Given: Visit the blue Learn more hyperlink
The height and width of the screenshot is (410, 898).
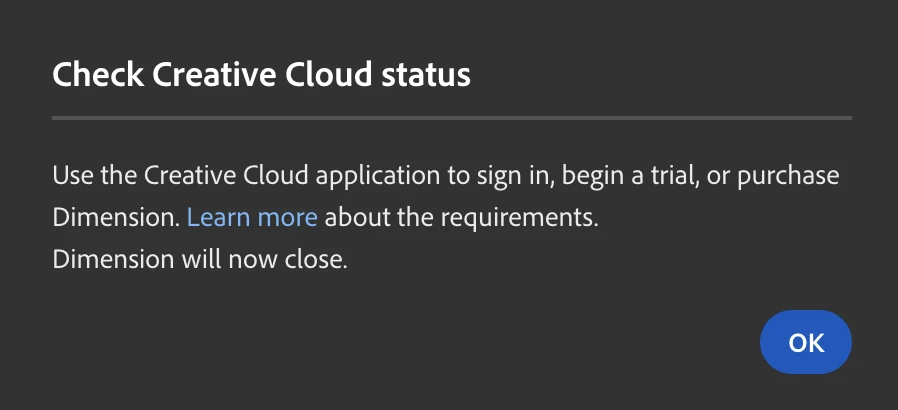Looking at the screenshot, I should click(x=252, y=218).
